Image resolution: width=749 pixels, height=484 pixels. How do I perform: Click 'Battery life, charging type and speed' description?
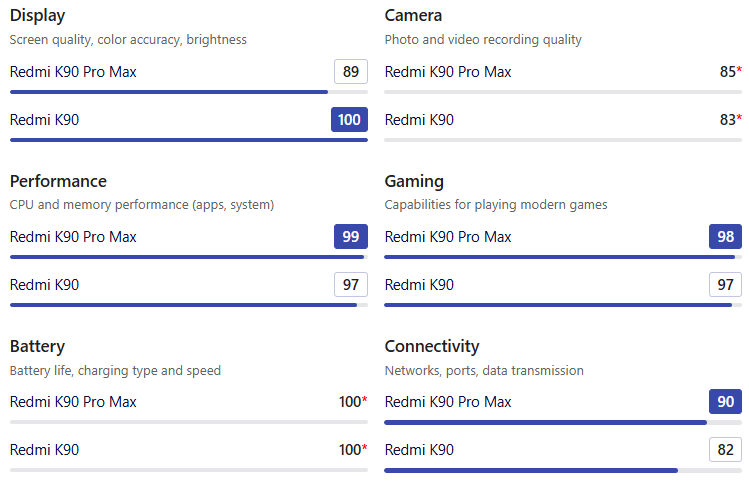coord(115,371)
